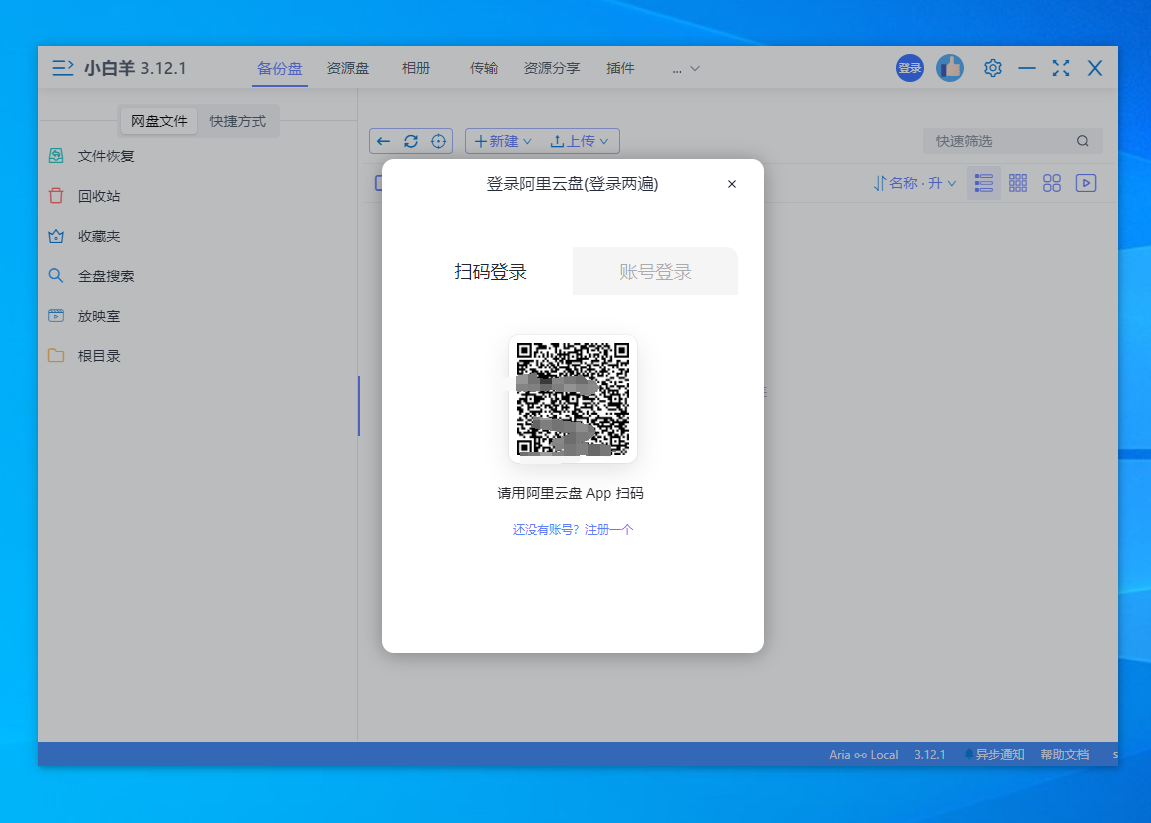Select 快捷方式 segment

point(238,121)
